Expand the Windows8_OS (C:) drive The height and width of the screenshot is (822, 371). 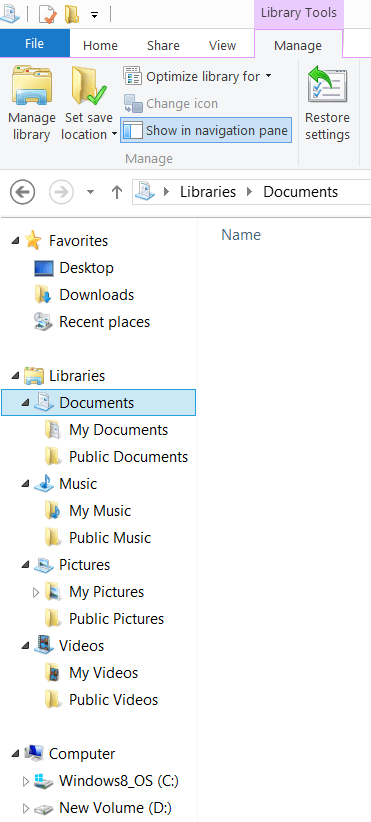point(26,781)
